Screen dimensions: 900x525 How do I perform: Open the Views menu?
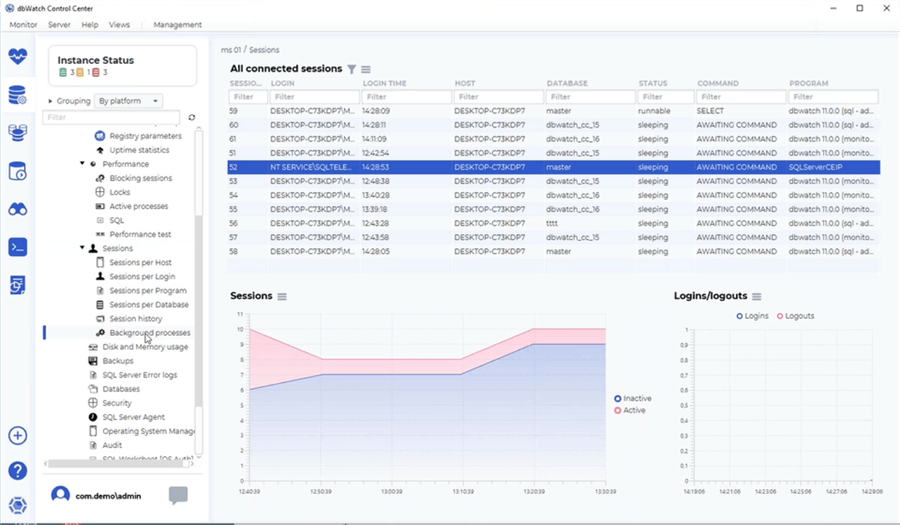pyautogui.click(x=119, y=25)
